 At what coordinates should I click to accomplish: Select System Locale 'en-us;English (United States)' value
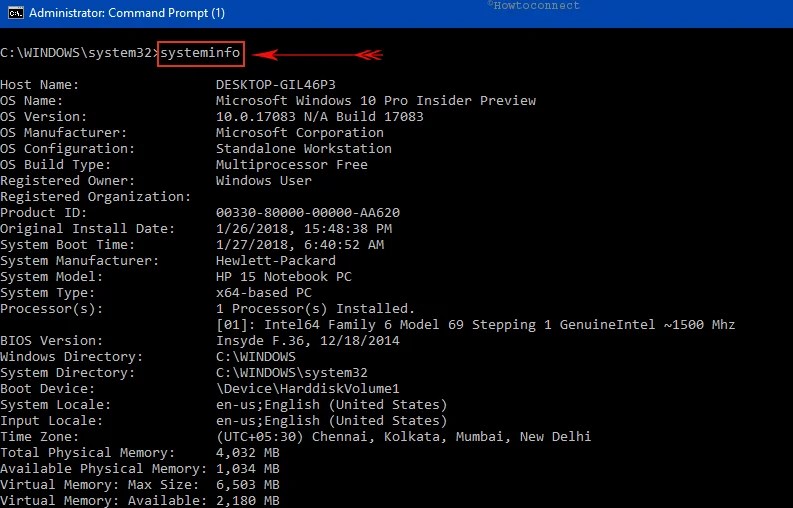click(332, 405)
